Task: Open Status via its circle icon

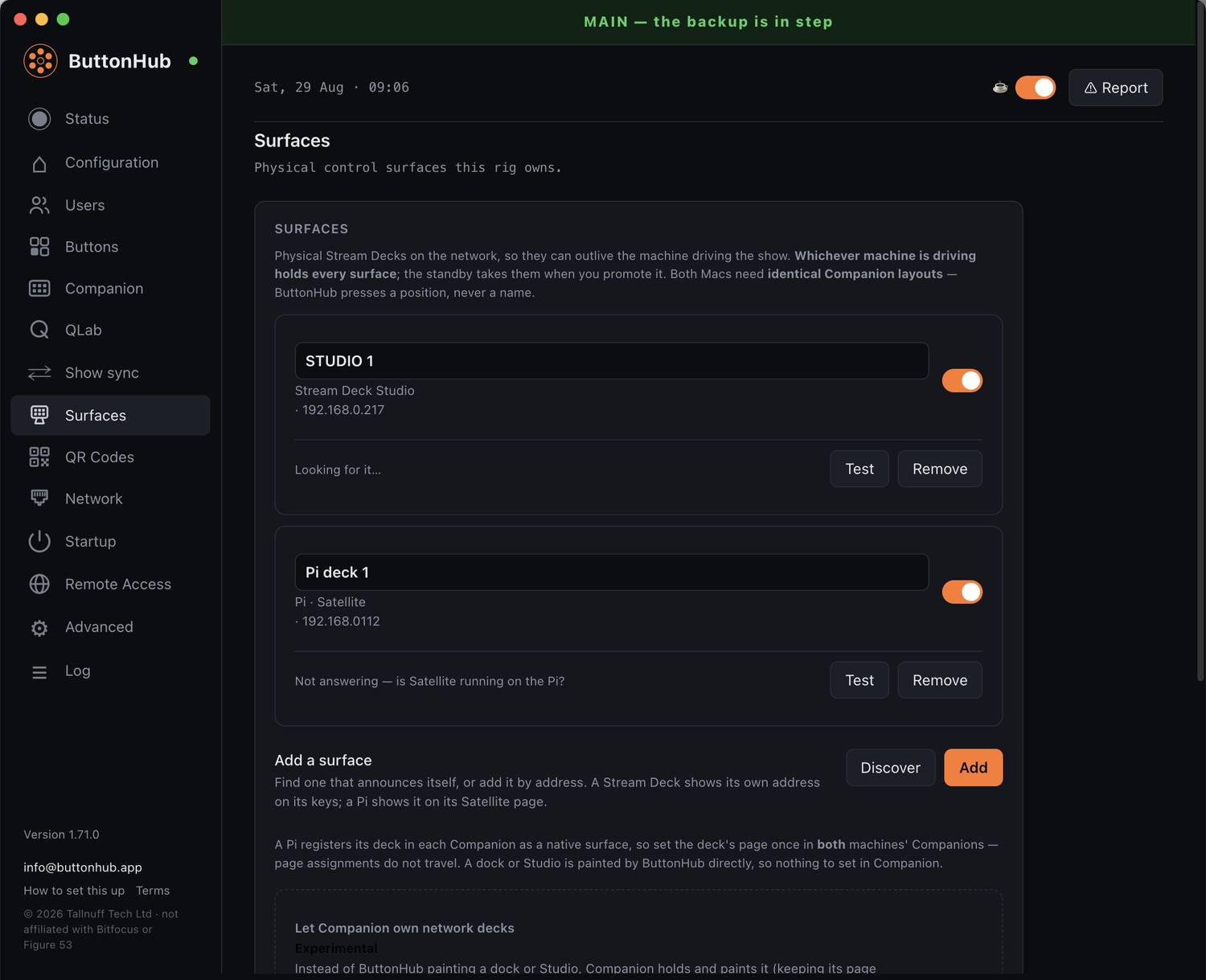Action: (39, 119)
